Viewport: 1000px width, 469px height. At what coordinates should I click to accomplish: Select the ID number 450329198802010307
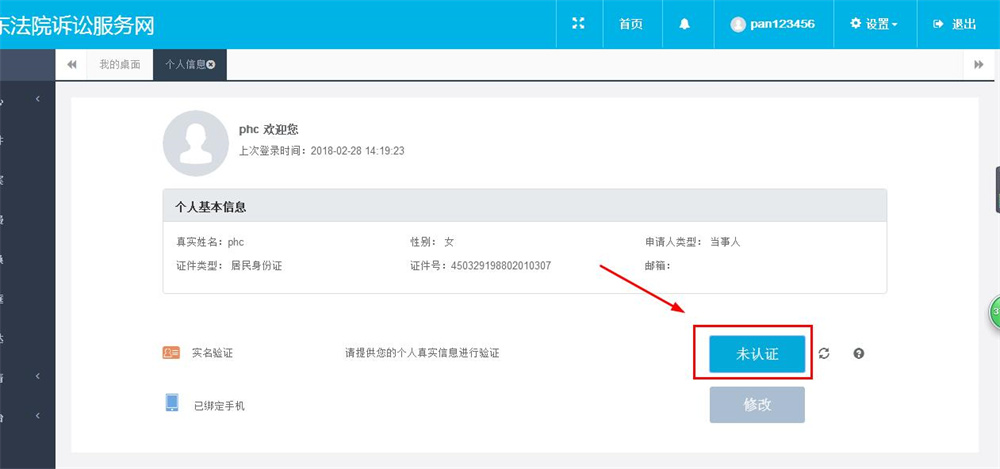(x=501, y=265)
